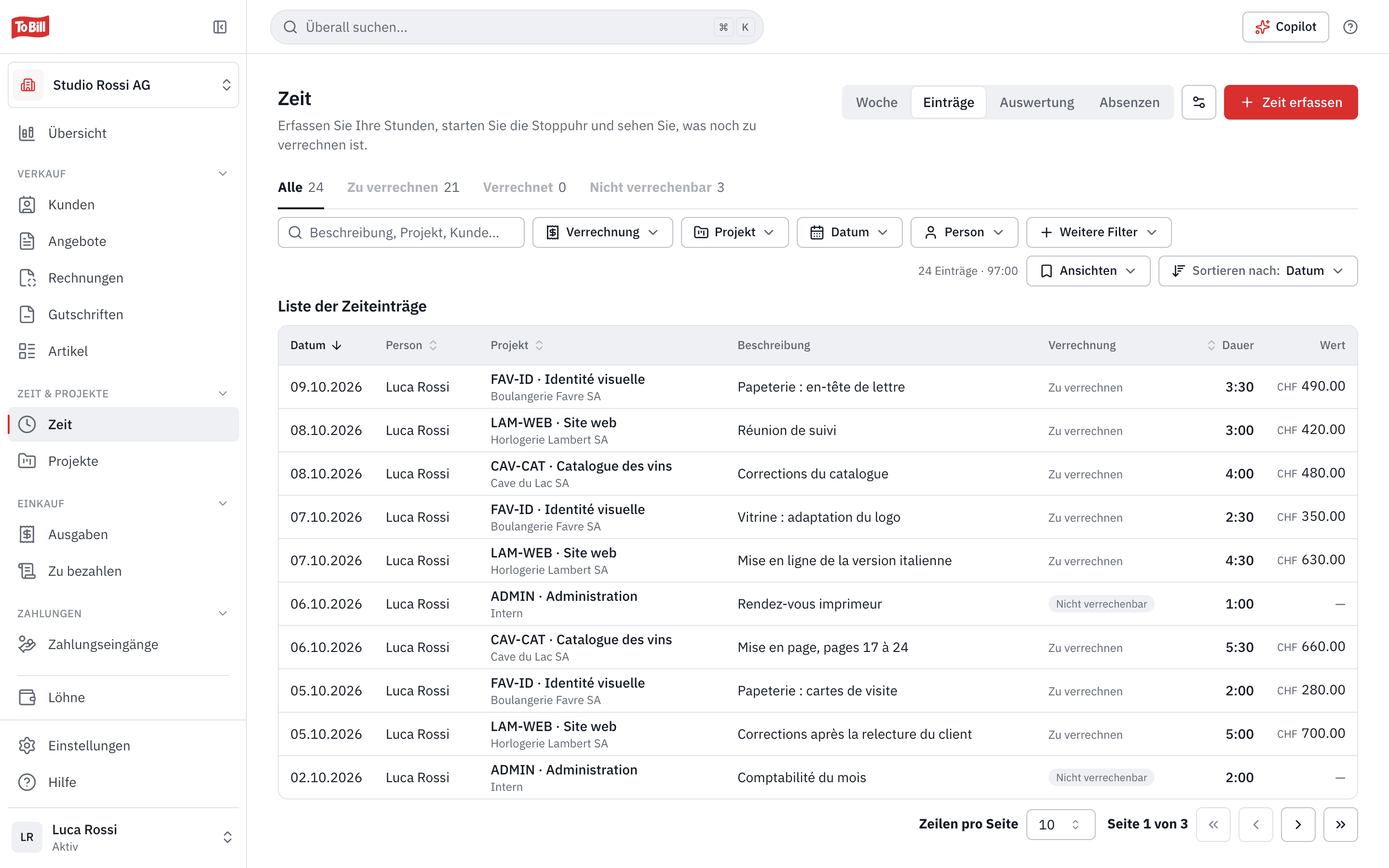Image resolution: width=1389 pixels, height=868 pixels.
Task: Open Hilfe in the sidebar
Action: click(123, 782)
